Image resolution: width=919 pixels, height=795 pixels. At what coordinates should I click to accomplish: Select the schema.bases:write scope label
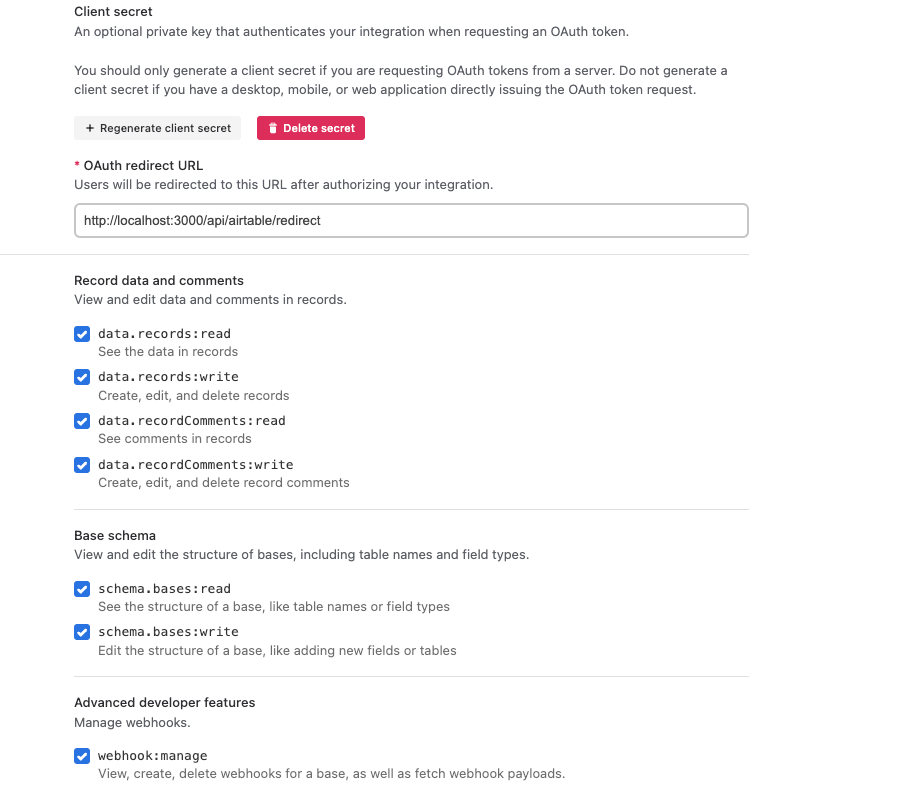pos(168,631)
